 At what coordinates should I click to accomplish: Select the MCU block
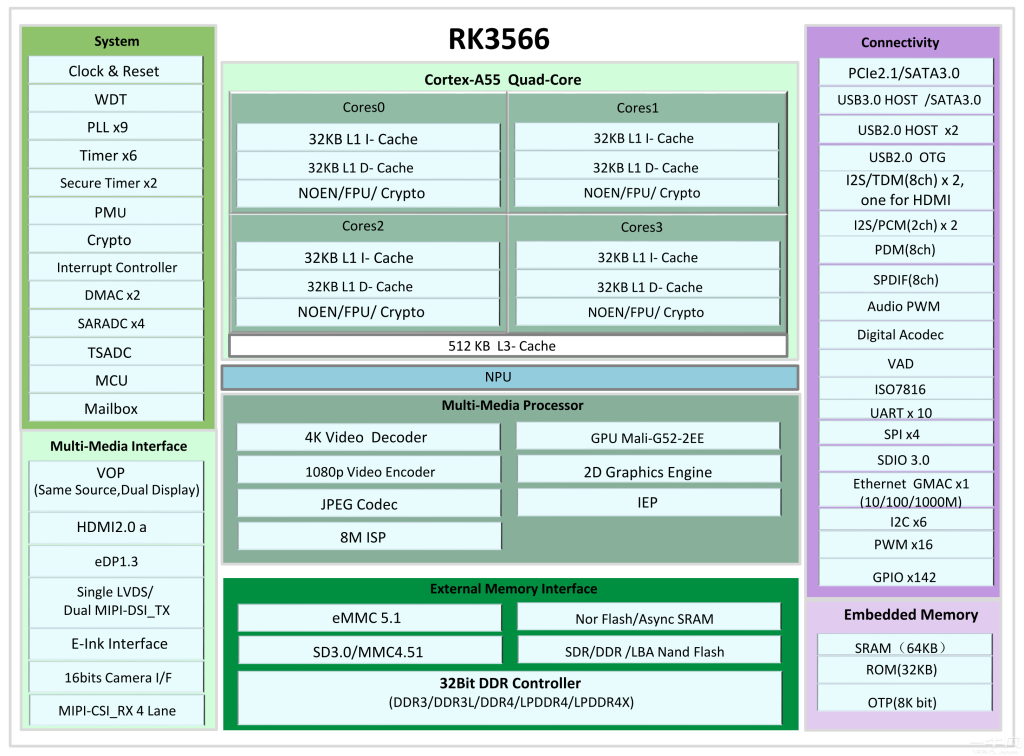click(x=116, y=381)
